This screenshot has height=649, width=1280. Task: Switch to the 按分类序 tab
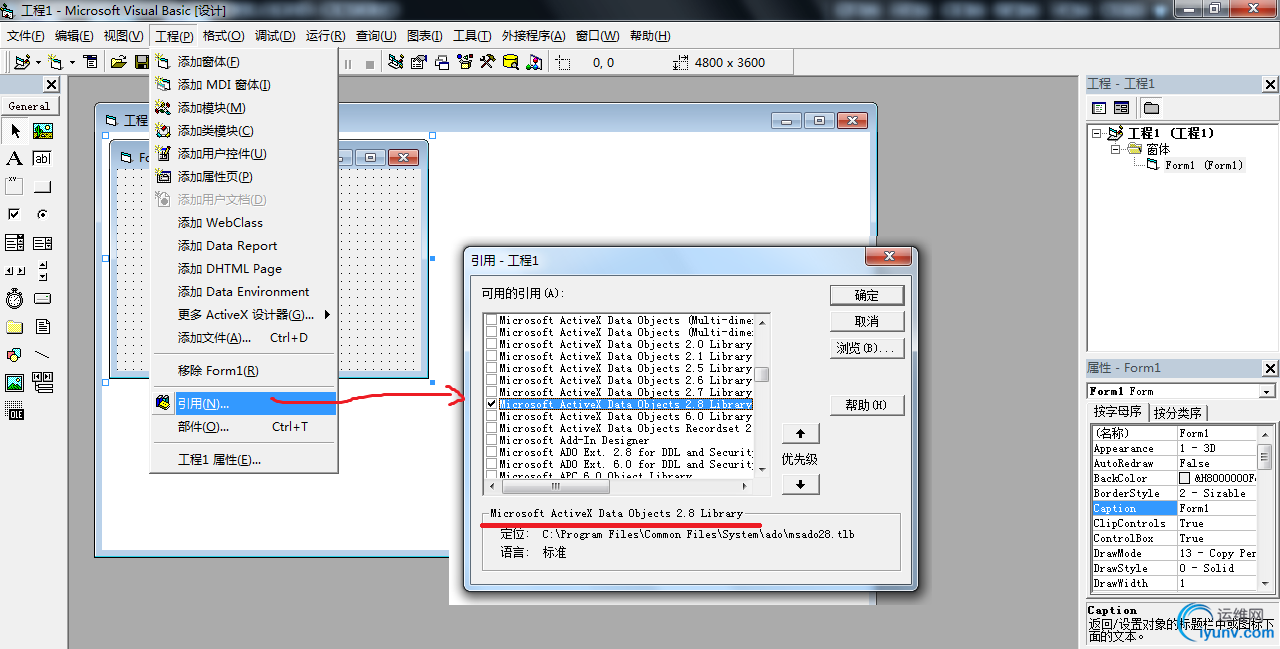coord(1179,412)
